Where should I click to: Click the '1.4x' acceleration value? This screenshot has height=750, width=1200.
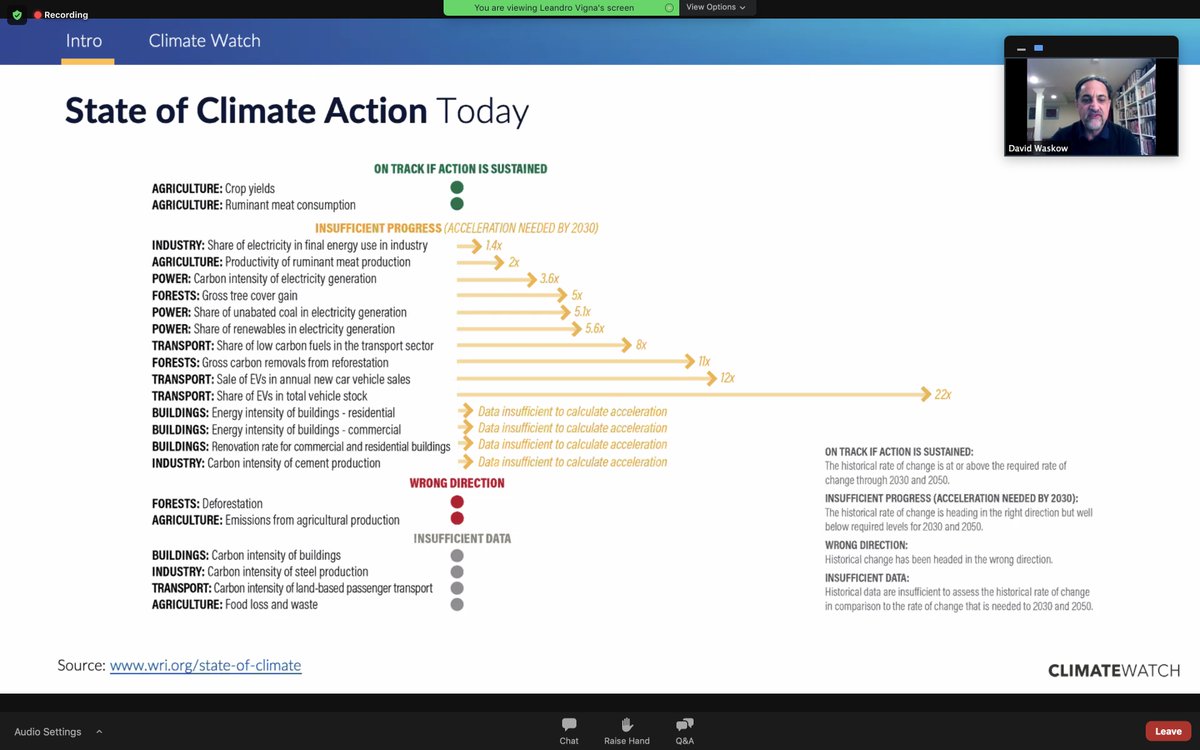(x=493, y=245)
